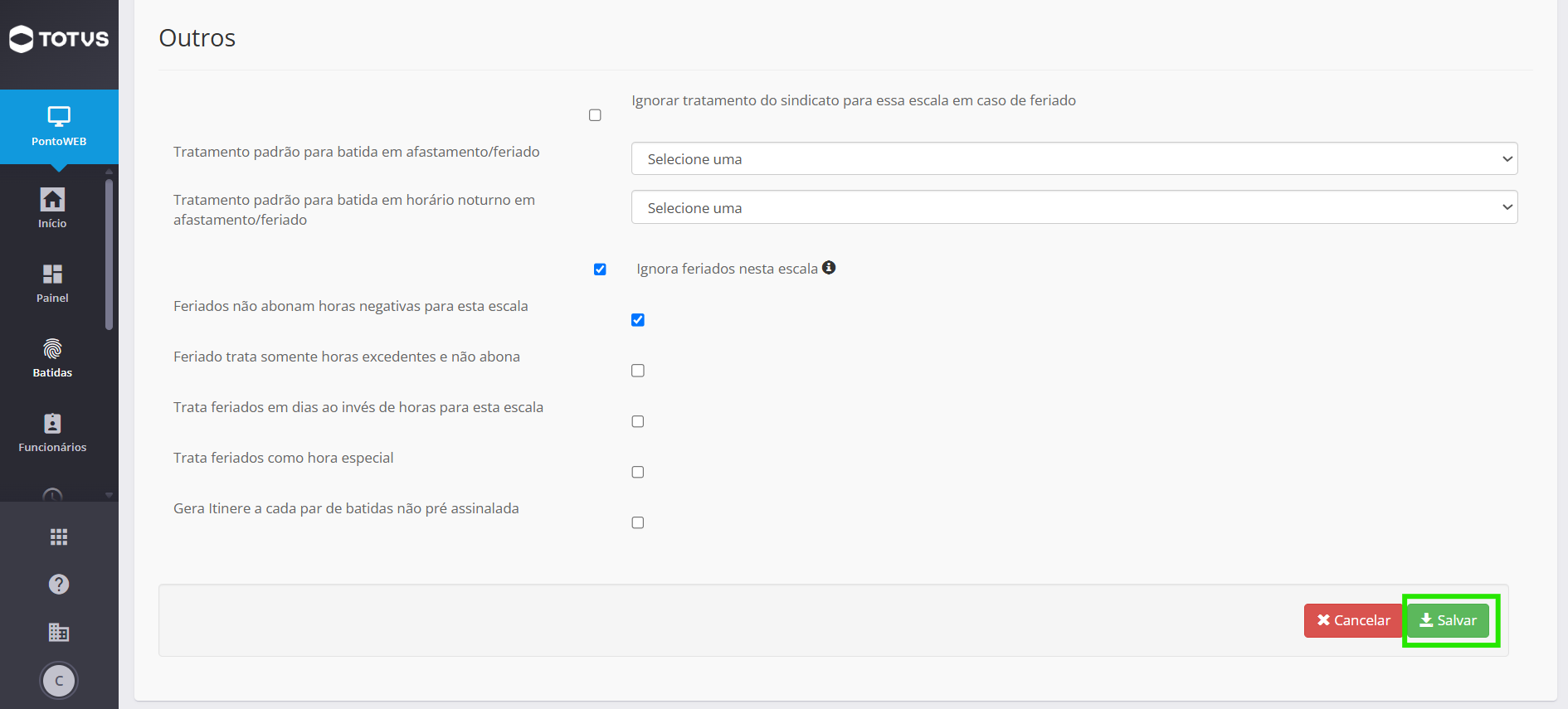
Task: Click the clock icon in sidebar
Action: (52, 495)
